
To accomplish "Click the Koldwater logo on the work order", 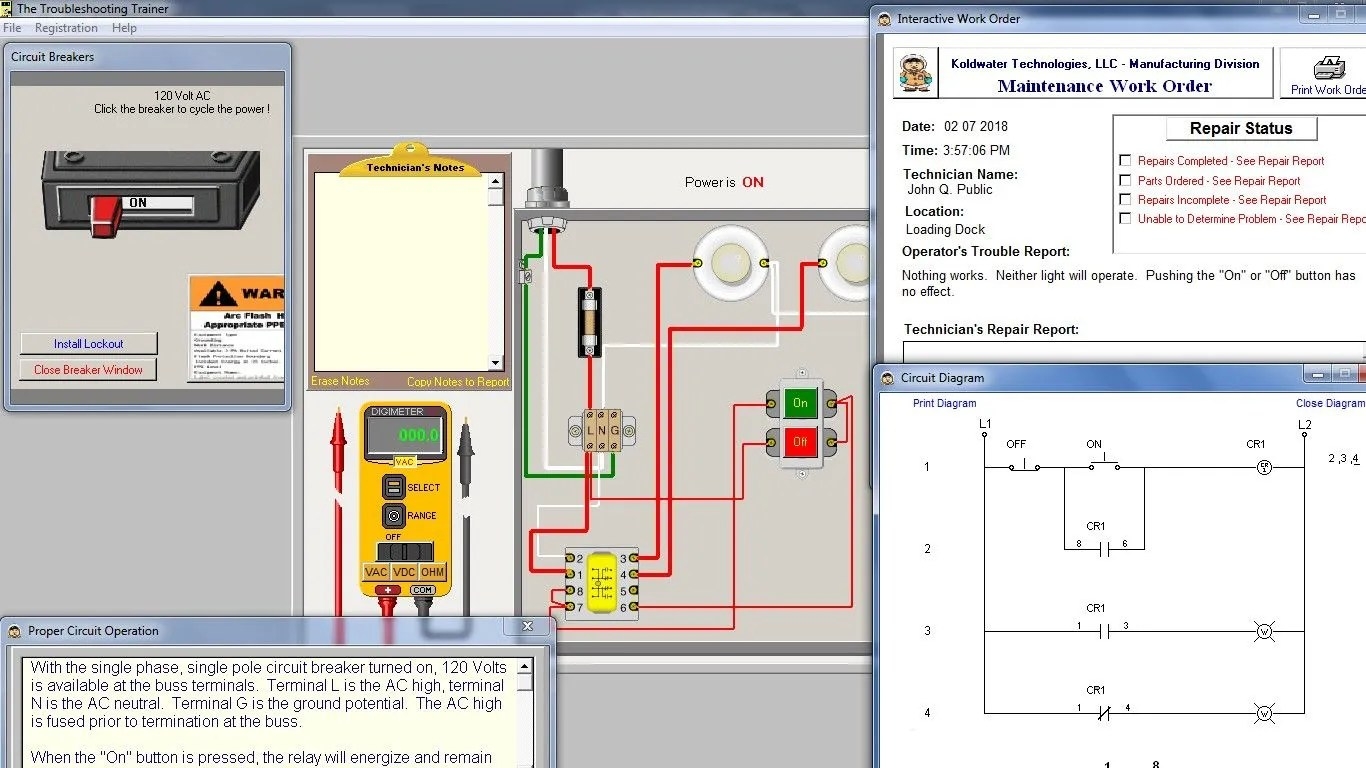I will pos(916,72).
